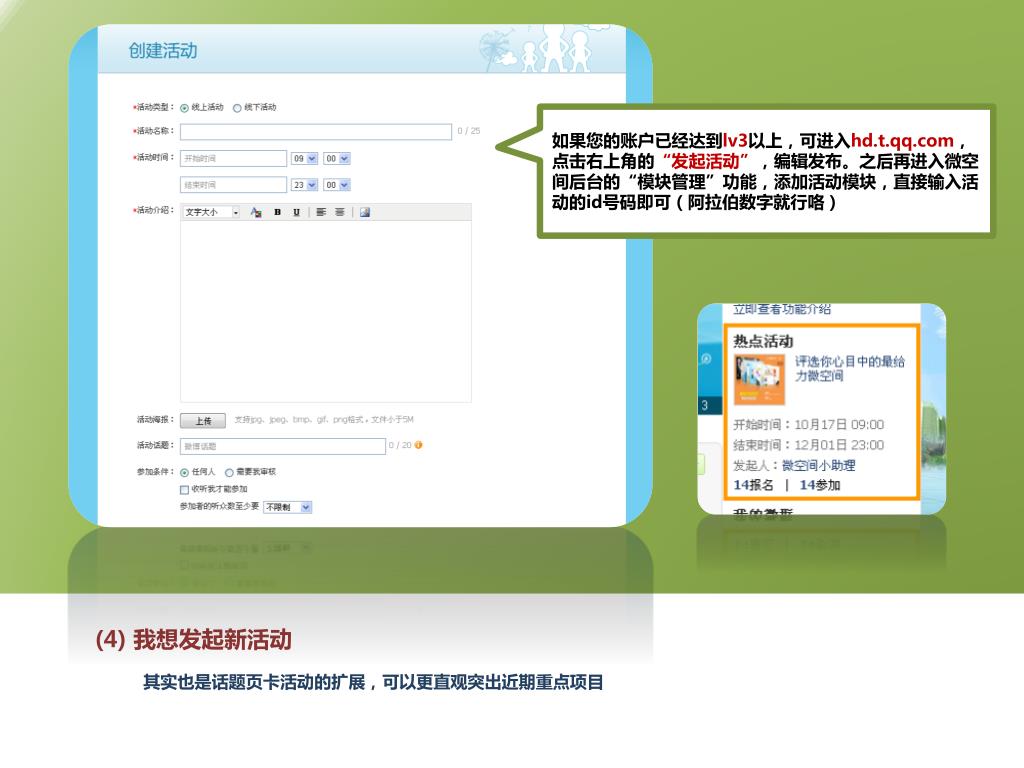Select the 线下活动 radio option
Image resolution: width=1024 pixels, height=768 pixels.
[x=237, y=108]
